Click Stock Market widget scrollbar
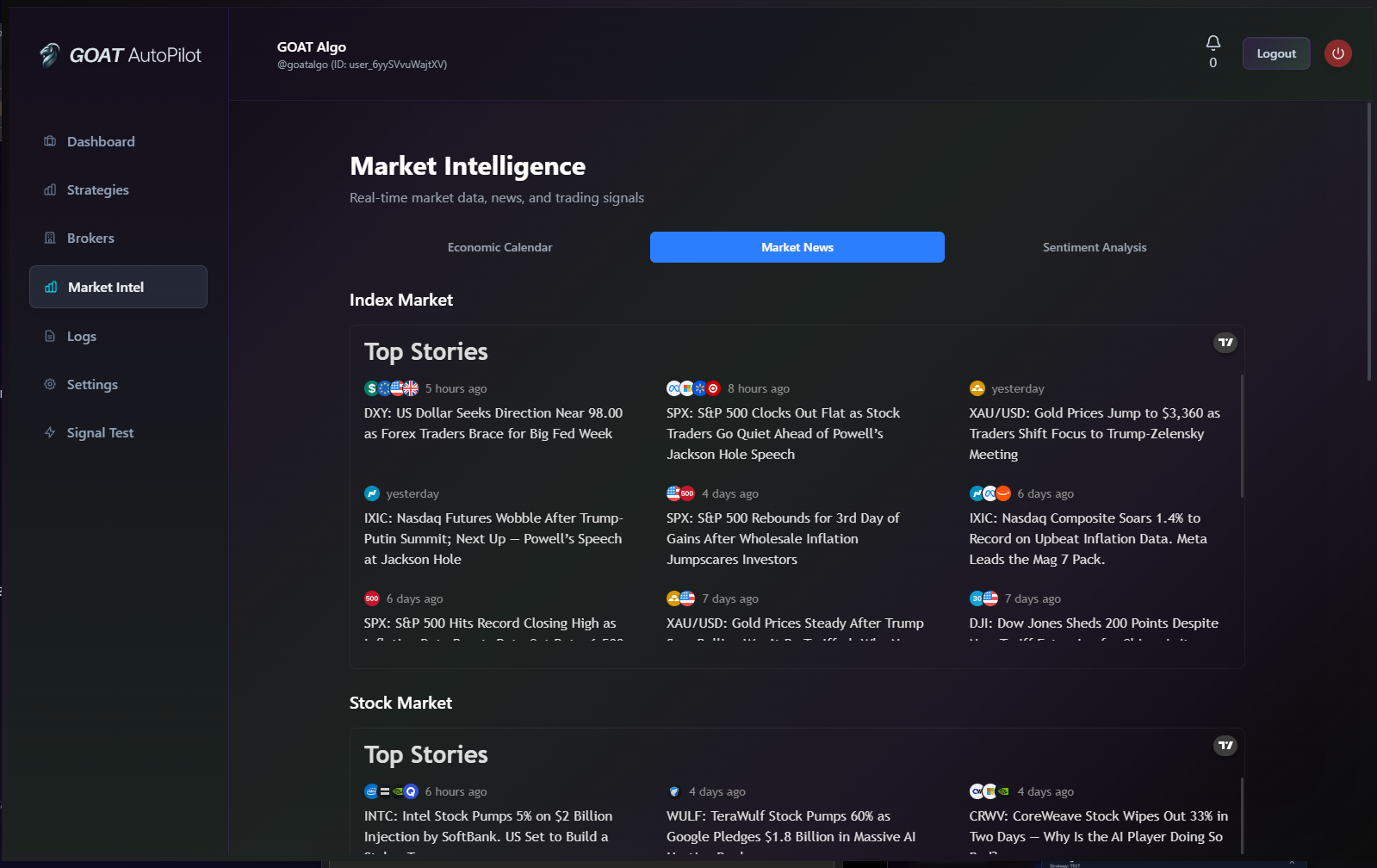The width and height of the screenshot is (1377, 868). tap(1241, 816)
